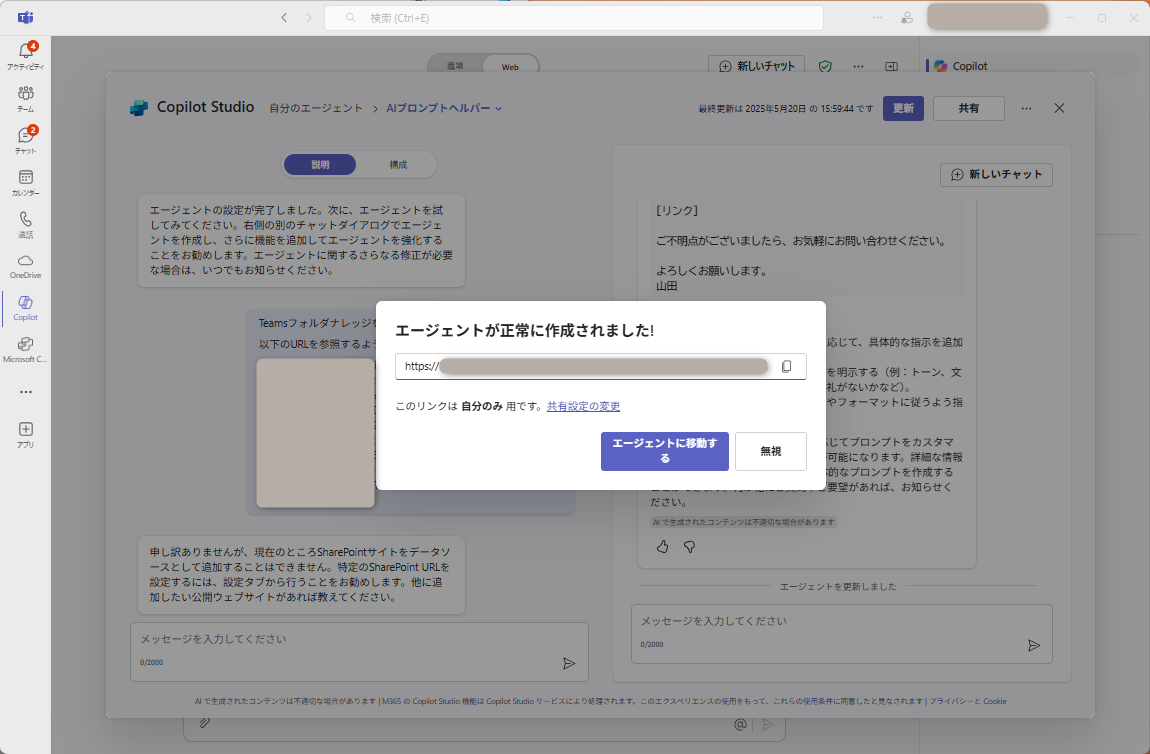Toggle the side panel layout icon
Viewport: 1150px width, 754px height.
click(891, 66)
